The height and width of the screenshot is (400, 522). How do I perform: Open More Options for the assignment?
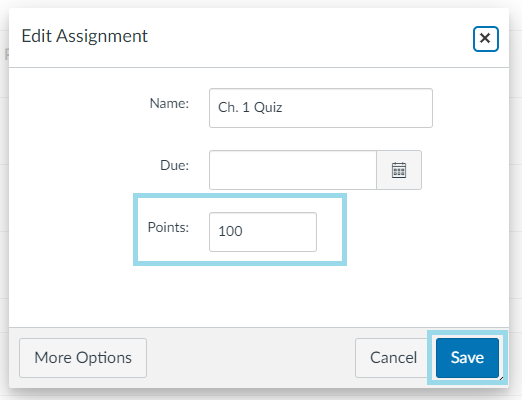(x=83, y=358)
